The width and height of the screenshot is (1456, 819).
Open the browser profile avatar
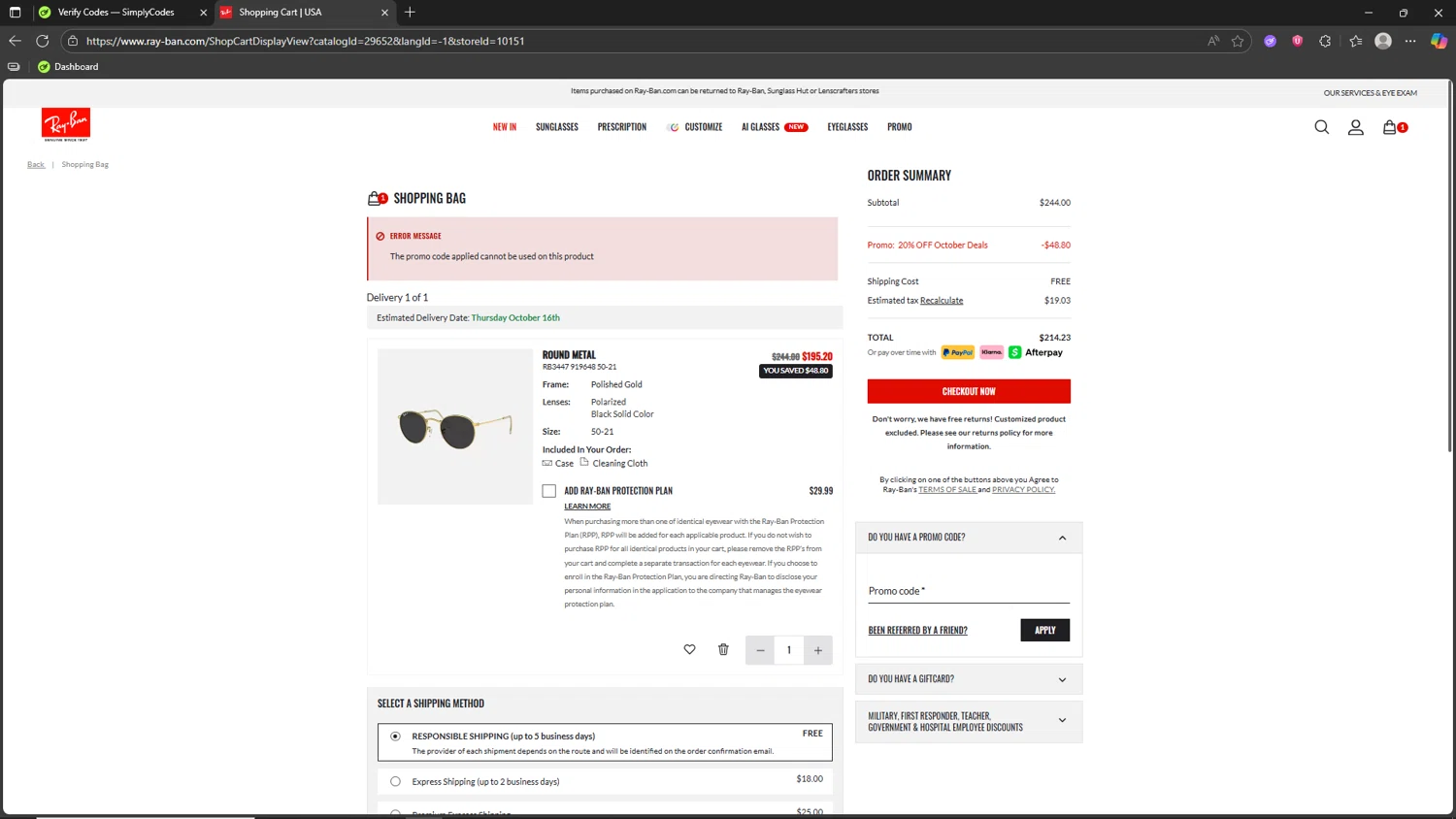pos(1383,41)
